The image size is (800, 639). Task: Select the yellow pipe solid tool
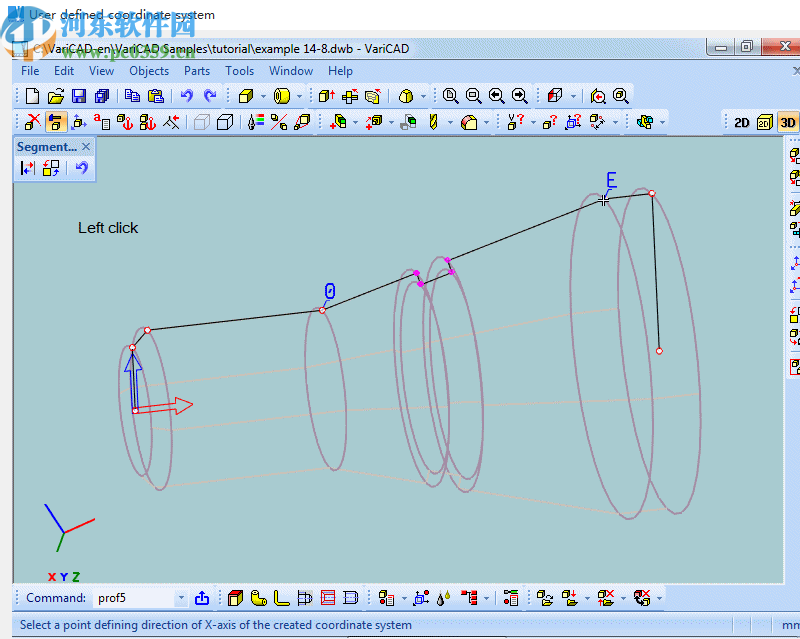coord(282,96)
